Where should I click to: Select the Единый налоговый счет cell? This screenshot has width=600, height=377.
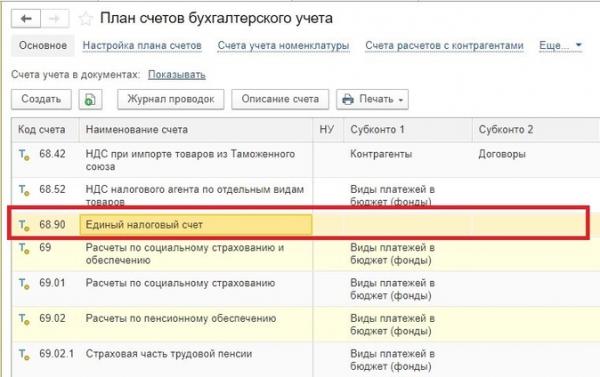point(196,225)
